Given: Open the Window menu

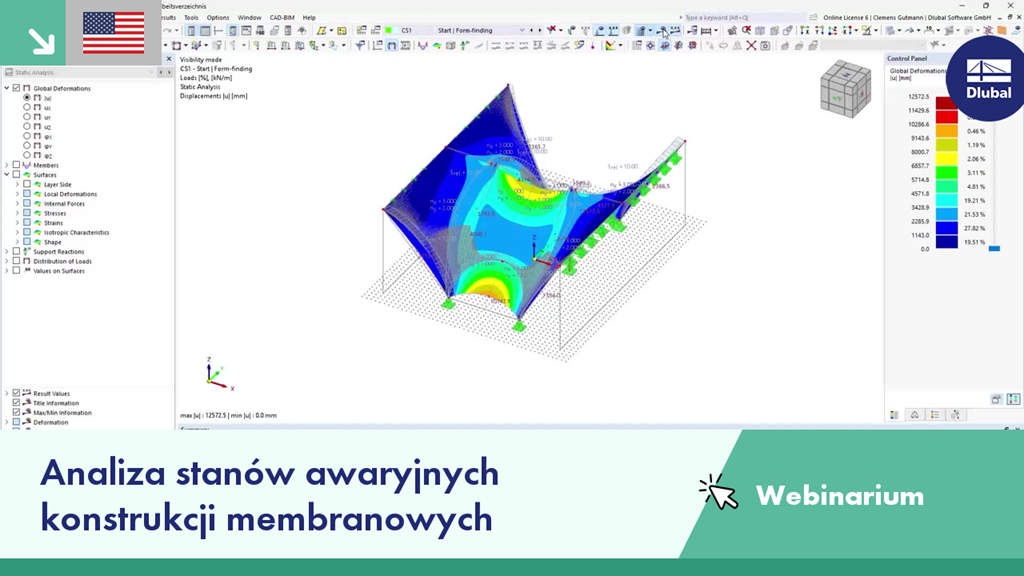Looking at the screenshot, I should 249,18.
